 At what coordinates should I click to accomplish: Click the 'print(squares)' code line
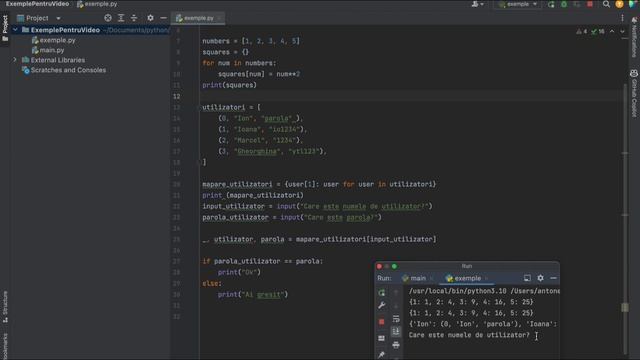pyautogui.click(x=229, y=85)
